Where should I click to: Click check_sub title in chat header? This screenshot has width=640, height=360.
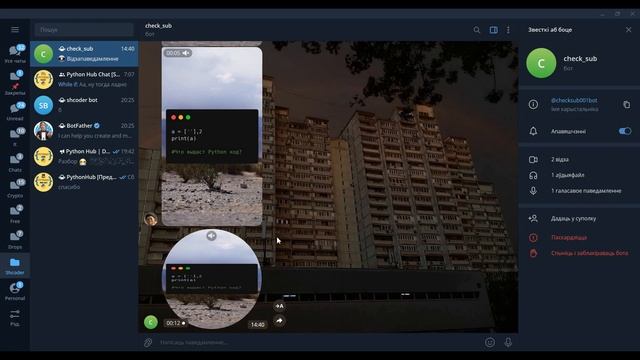click(158, 25)
